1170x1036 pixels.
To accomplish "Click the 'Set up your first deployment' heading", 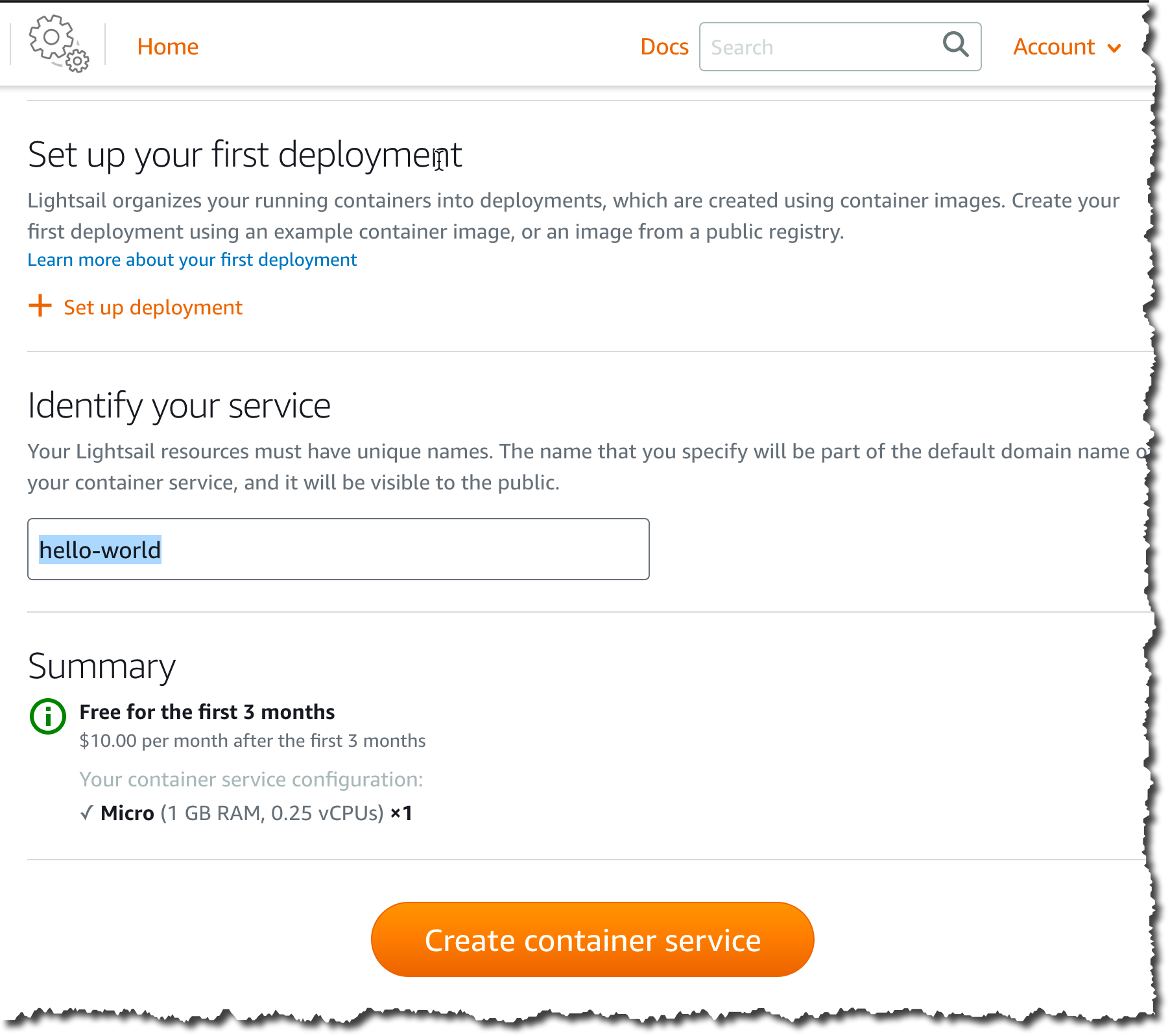I will click(245, 156).
